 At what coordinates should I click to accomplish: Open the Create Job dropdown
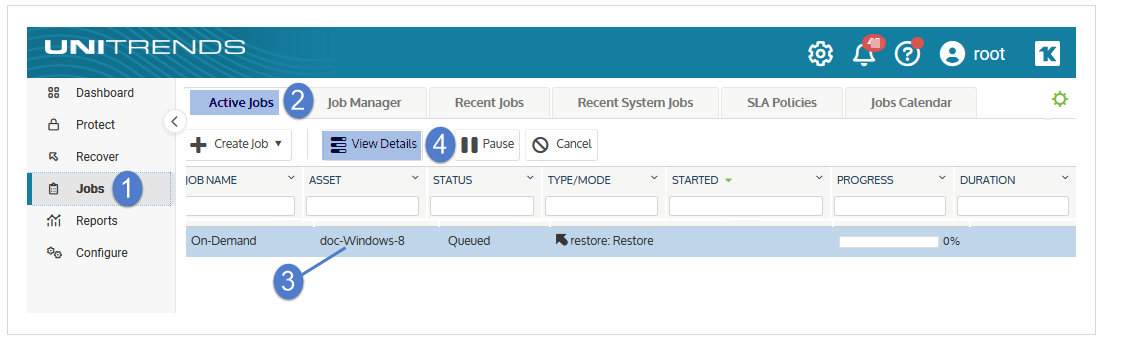point(239,145)
